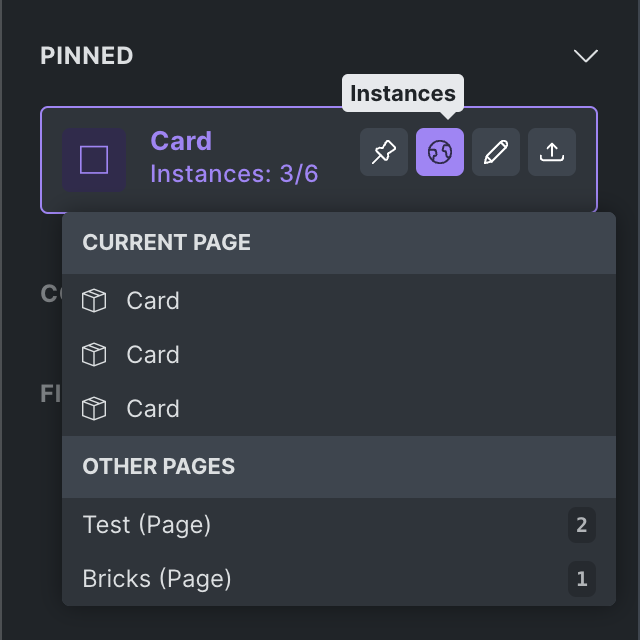Open the Bricks (Page) entry
Screen dimensions: 640x640
pos(157,579)
